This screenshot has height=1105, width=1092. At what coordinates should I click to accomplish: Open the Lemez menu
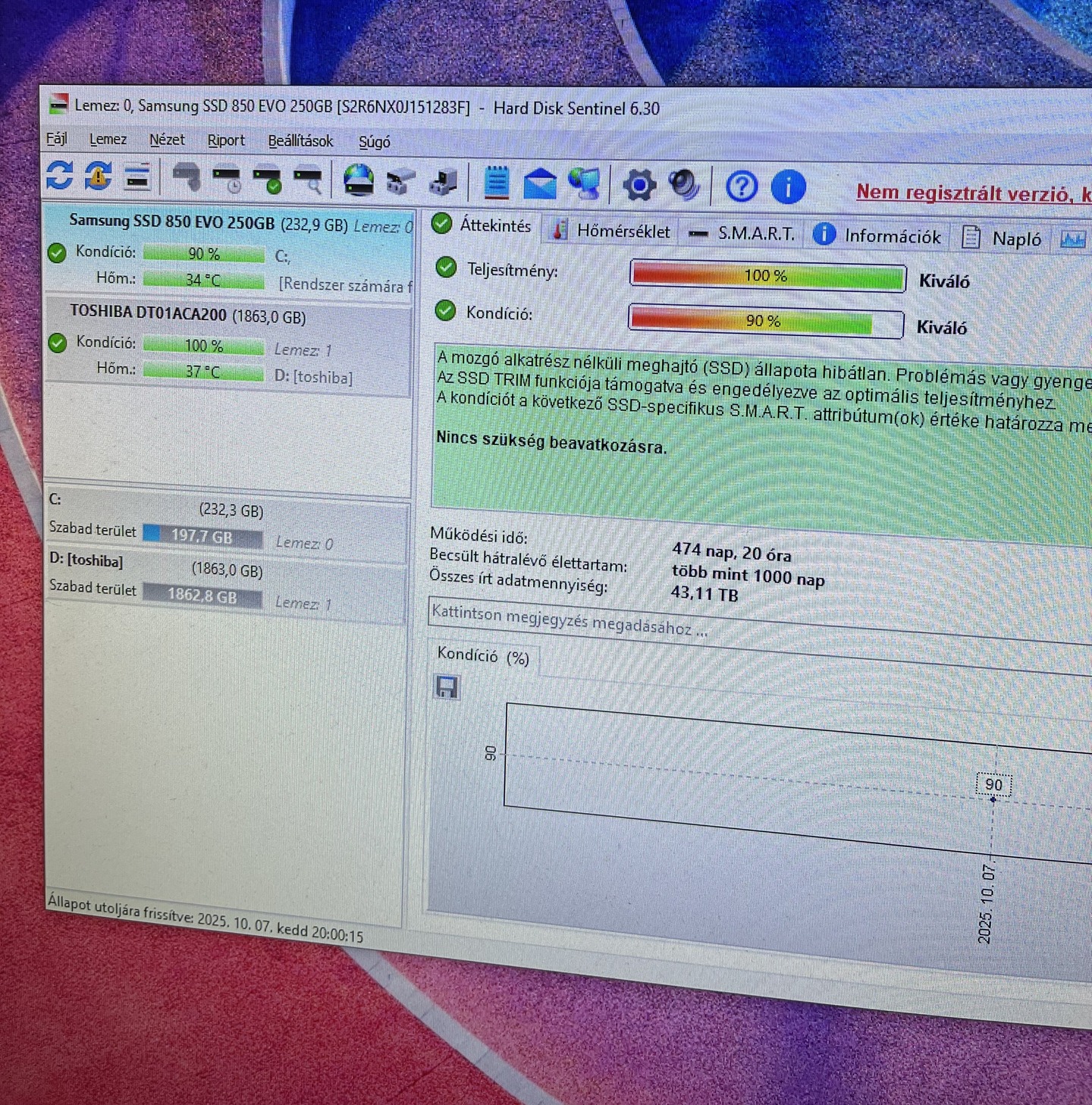108,140
